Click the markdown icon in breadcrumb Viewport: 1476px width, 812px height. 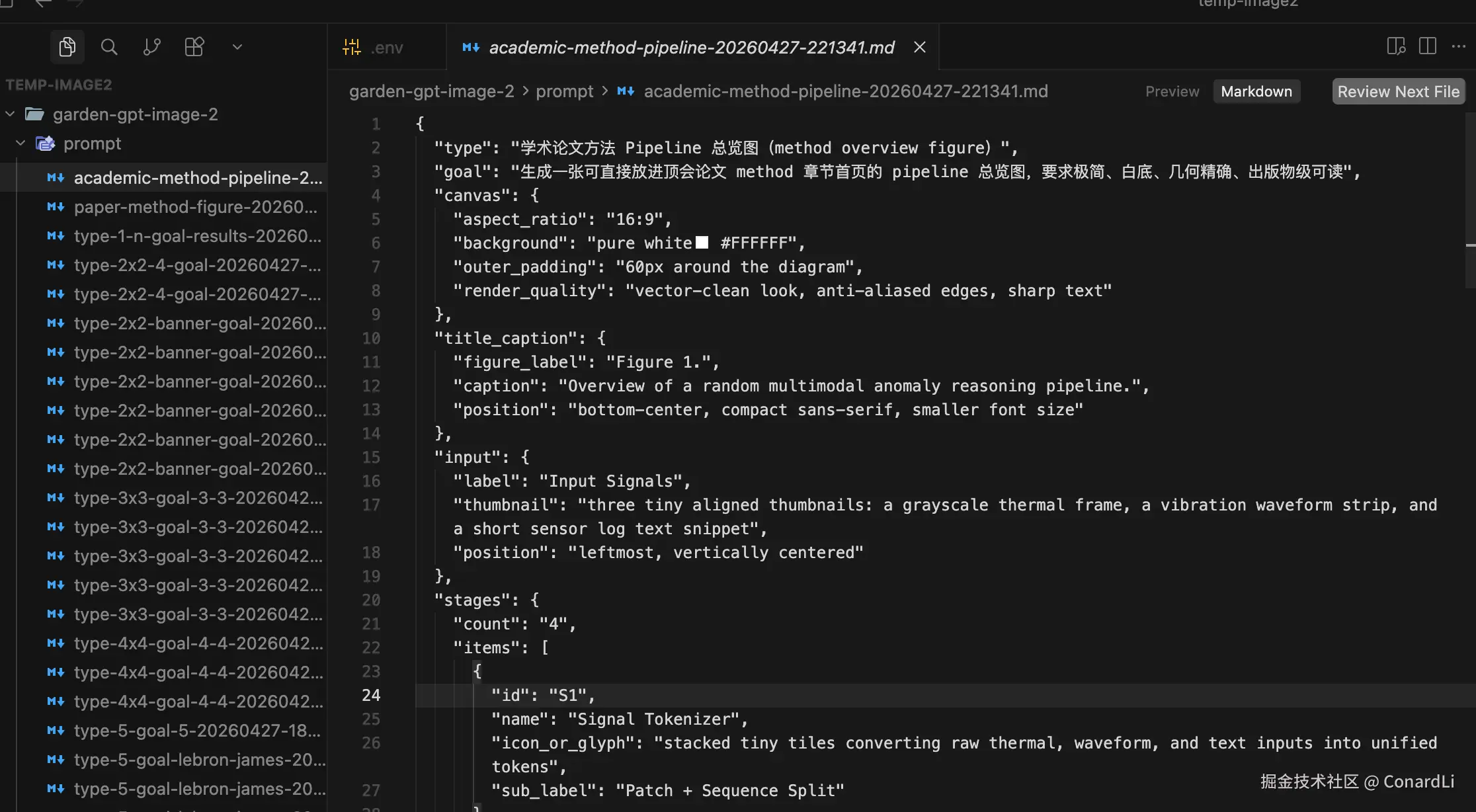pyautogui.click(x=626, y=91)
